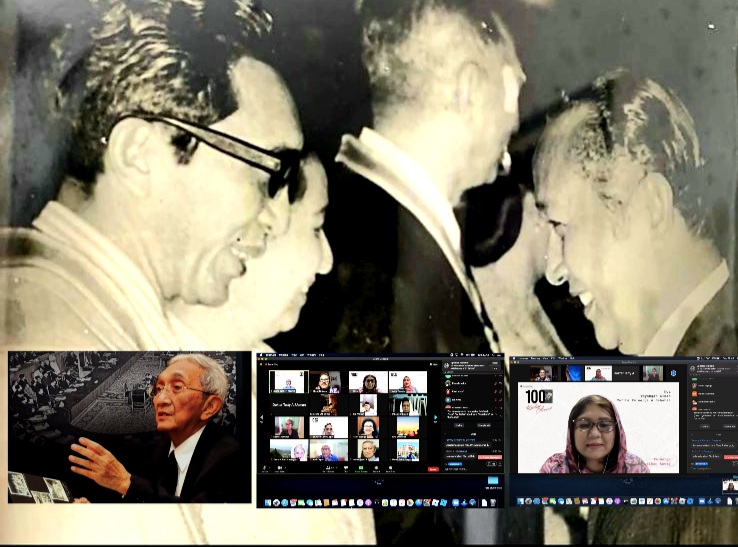Open Participants from gallery window toolbar
The image size is (738, 547).
[x=329, y=467]
